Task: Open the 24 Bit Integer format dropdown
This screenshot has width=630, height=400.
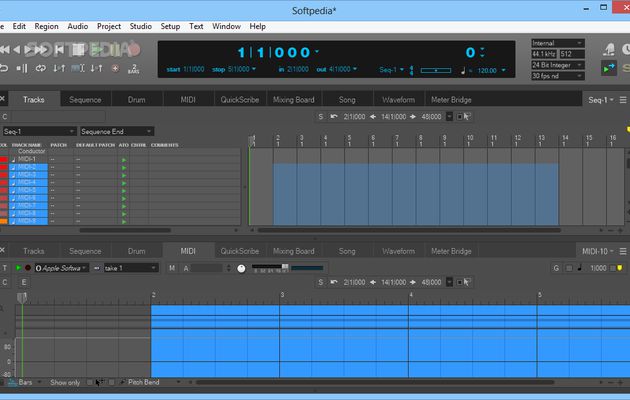Action: (558, 65)
